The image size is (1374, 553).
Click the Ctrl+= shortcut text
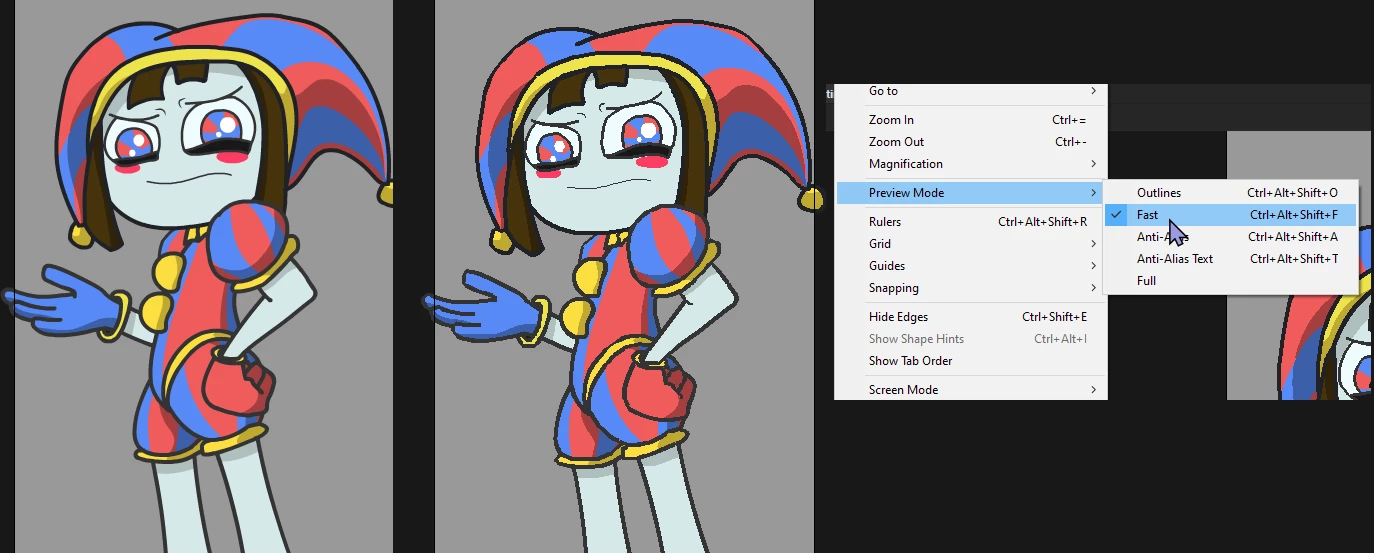(1069, 120)
